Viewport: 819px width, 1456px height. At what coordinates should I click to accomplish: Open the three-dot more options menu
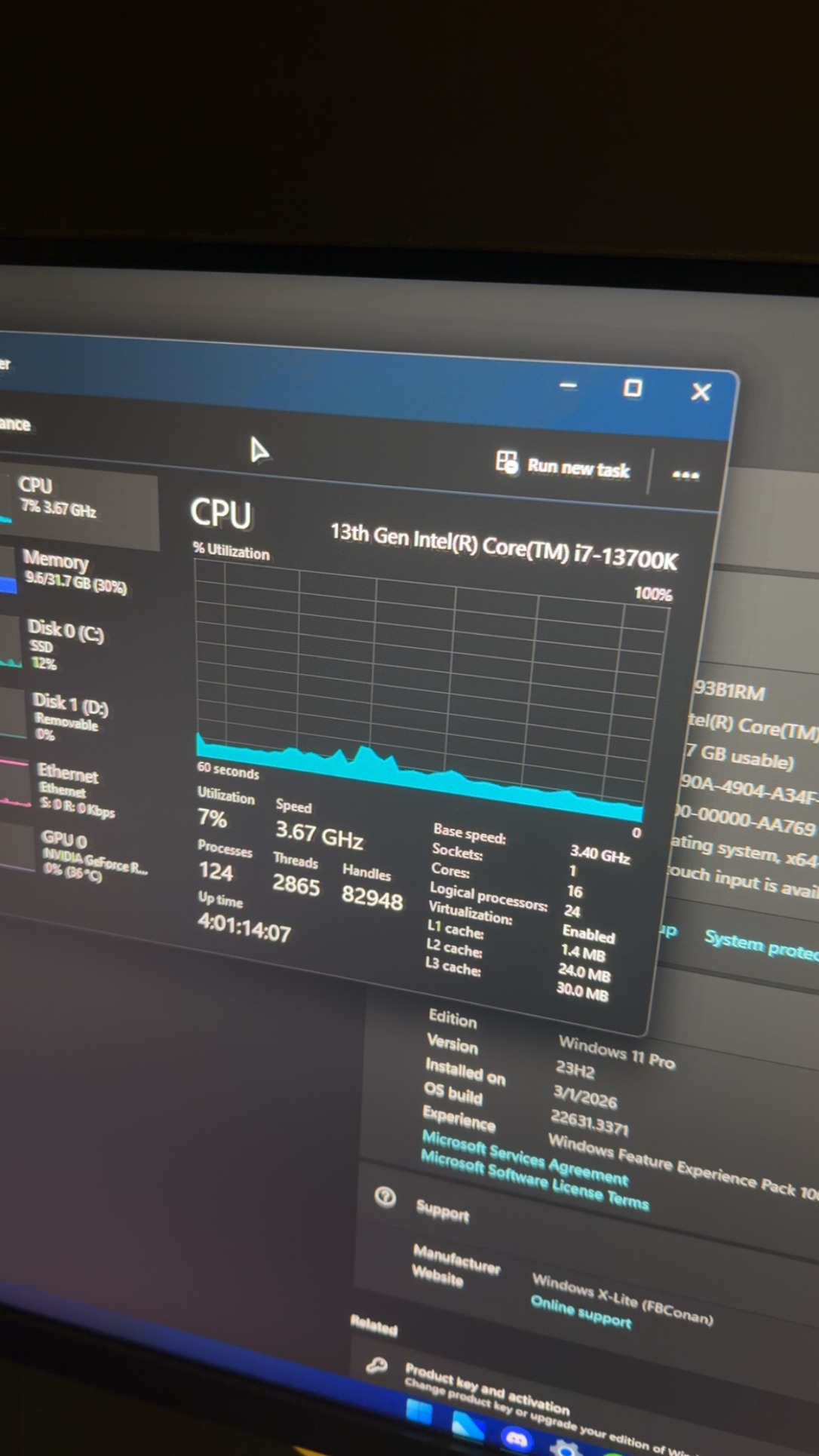click(685, 475)
